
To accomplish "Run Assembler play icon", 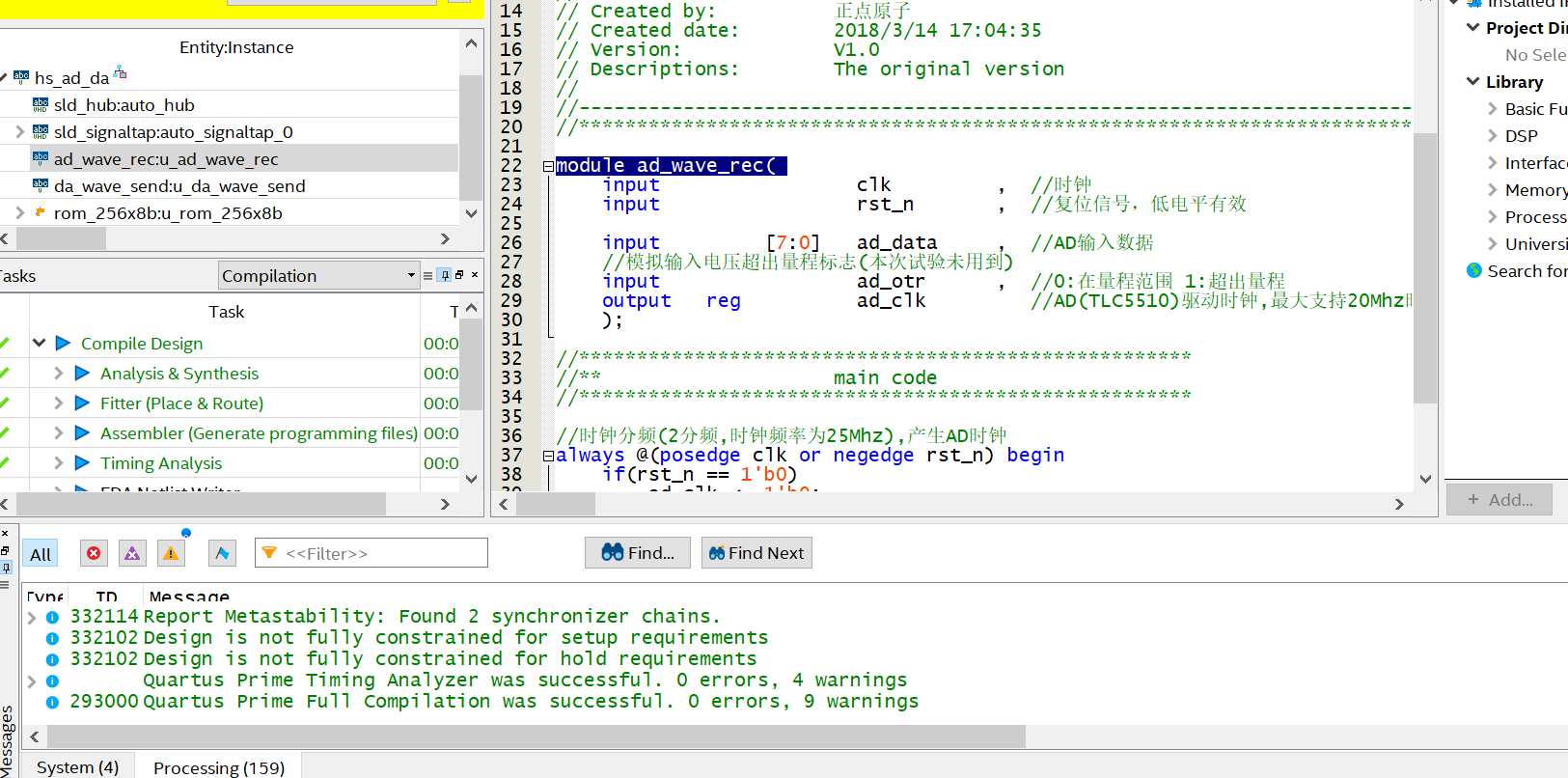I will pyautogui.click(x=82, y=432).
